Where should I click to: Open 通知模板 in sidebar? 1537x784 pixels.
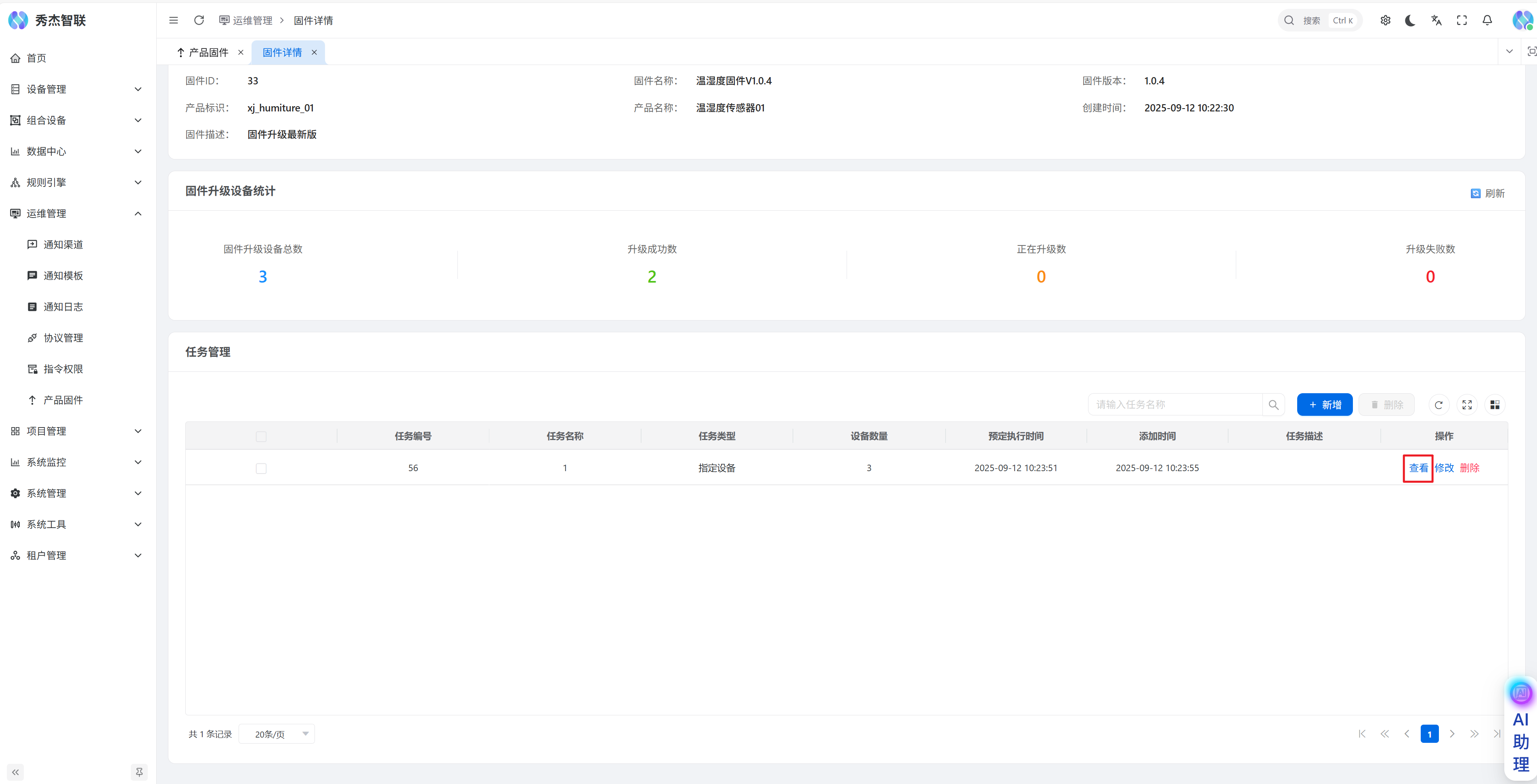[63, 276]
